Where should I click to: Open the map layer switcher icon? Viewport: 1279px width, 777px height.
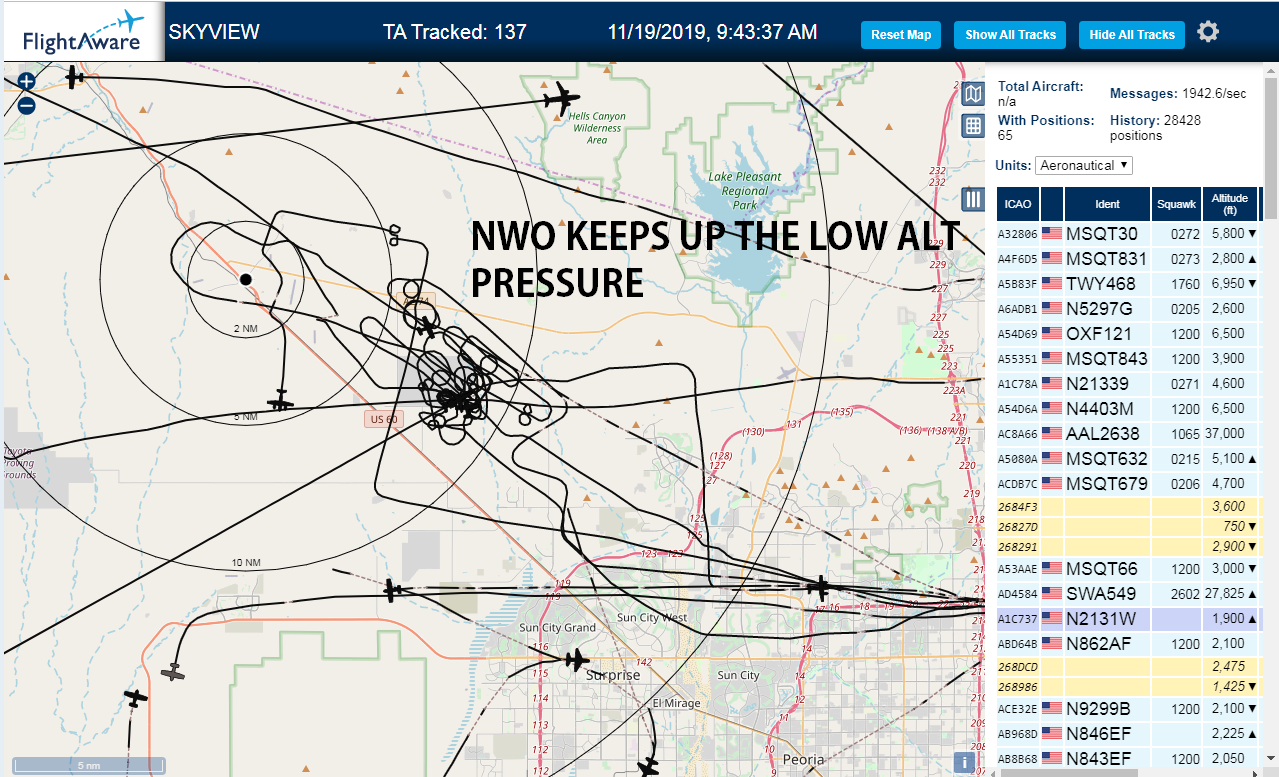[x=972, y=94]
